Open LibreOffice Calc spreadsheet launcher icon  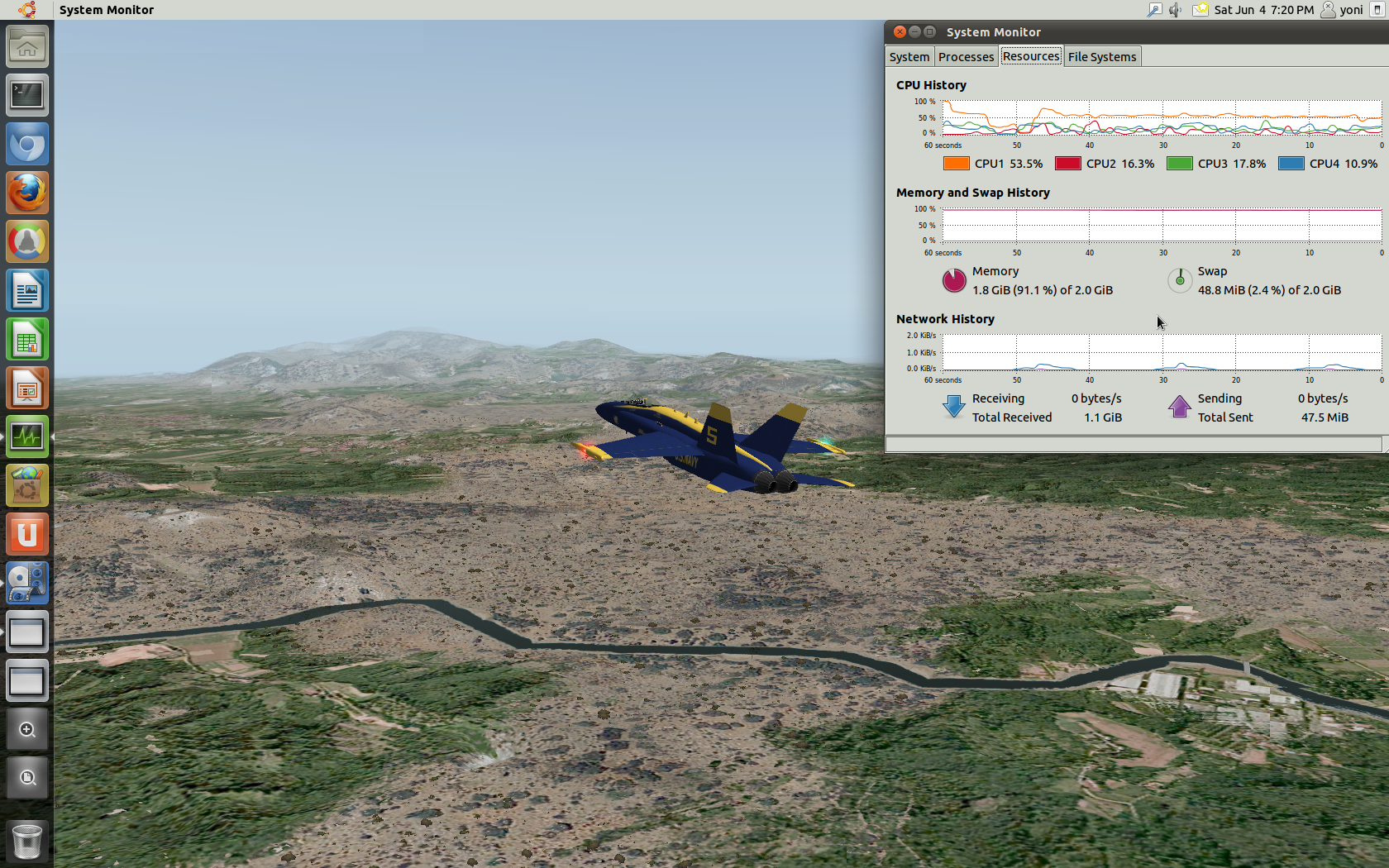[x=27, y=340]
